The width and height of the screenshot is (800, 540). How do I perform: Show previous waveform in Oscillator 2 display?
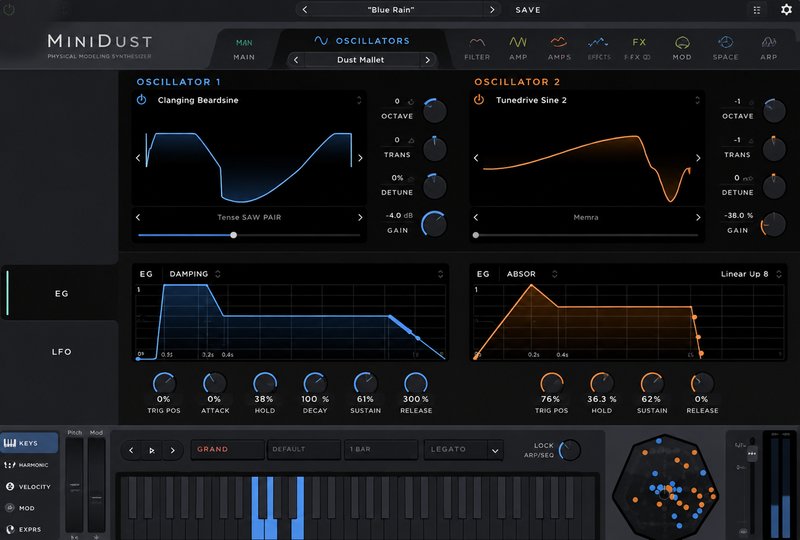click(476, 158)
